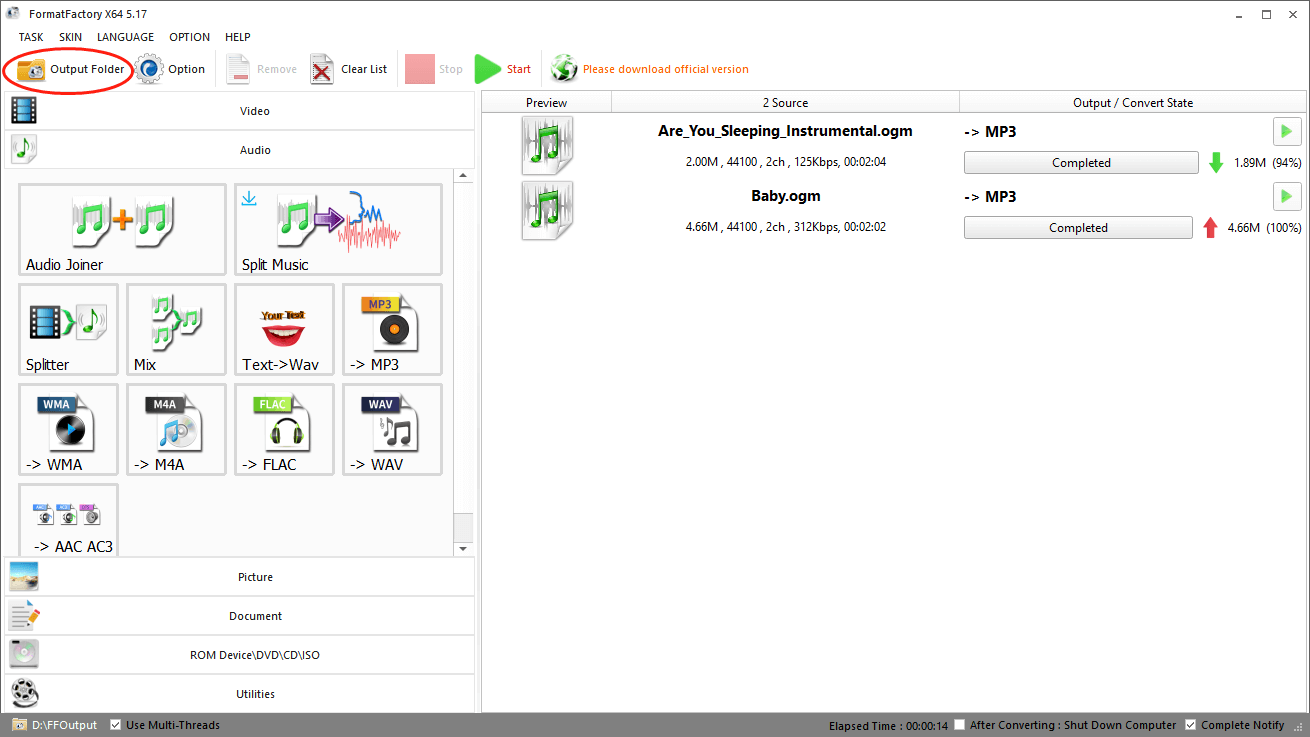Select the Are_You_Sleeping_Instrumental.ogm file name
The image size is (1310, 737).
(x=785, y=131)
